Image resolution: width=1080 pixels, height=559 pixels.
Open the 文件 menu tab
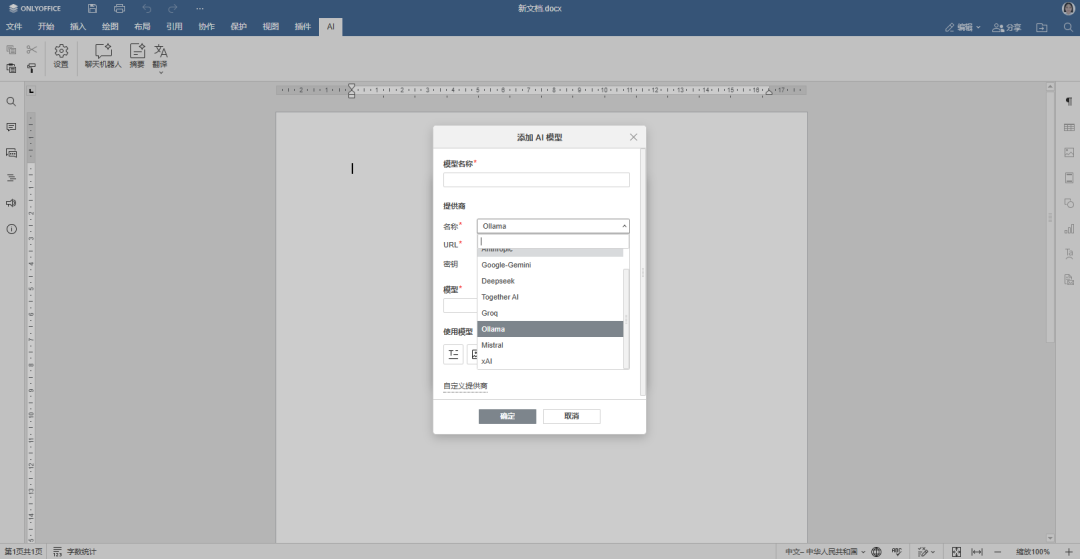14,27
